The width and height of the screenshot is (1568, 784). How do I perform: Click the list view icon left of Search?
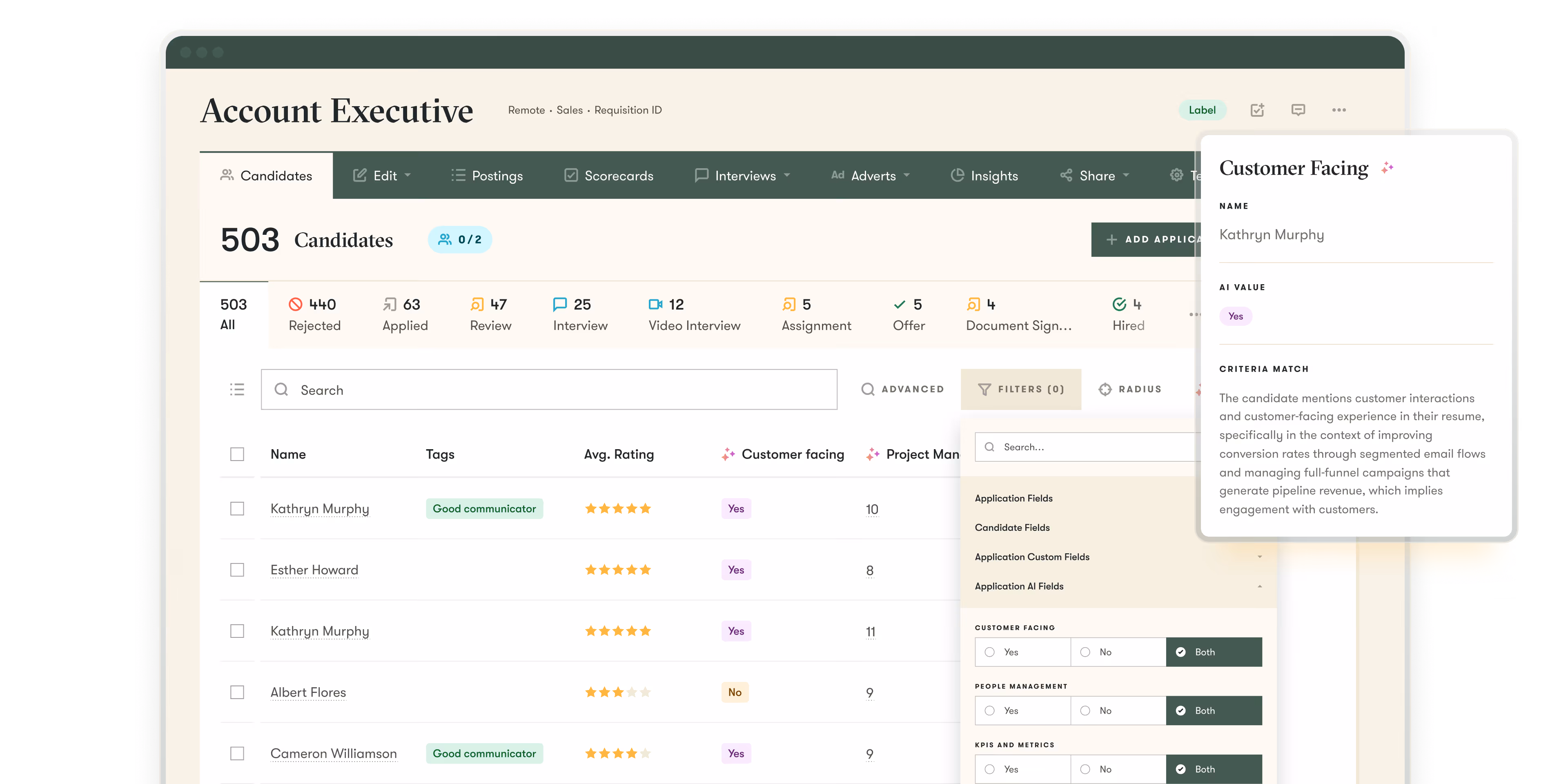click(x=237, y=390)
